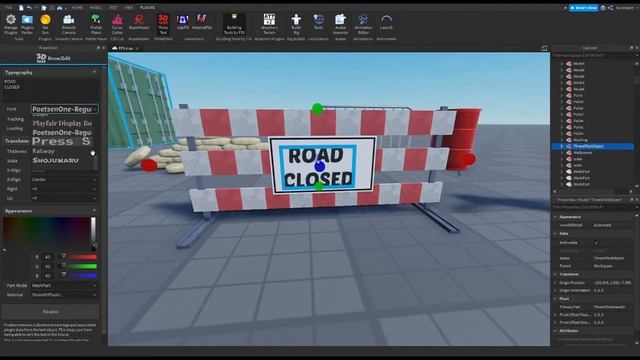Screen dimensions: 640x360
Task: Choose Playfair Display font option
Action: [x=62, y=123]
